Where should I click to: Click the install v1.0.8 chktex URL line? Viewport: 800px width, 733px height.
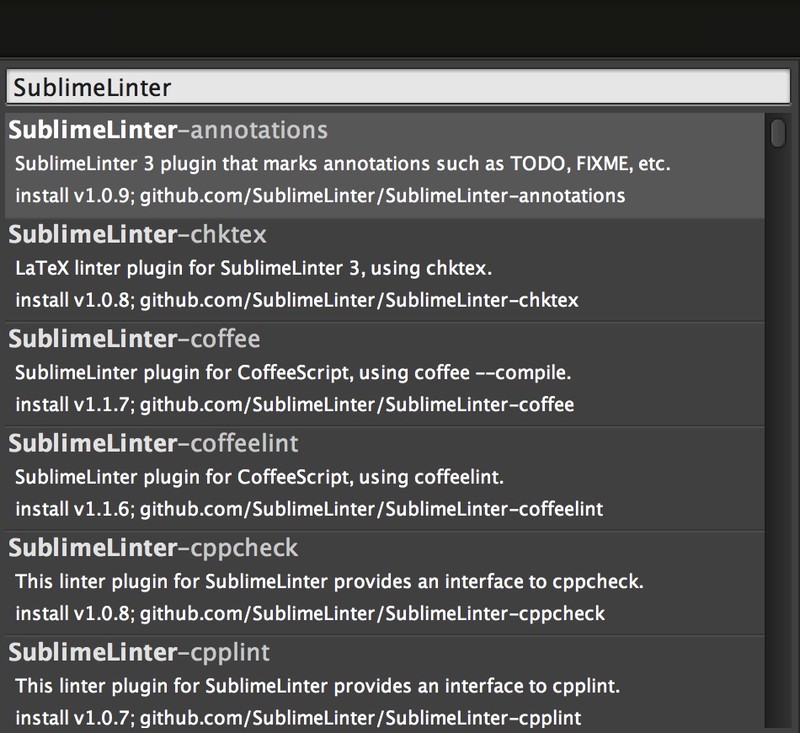[297, 300]
